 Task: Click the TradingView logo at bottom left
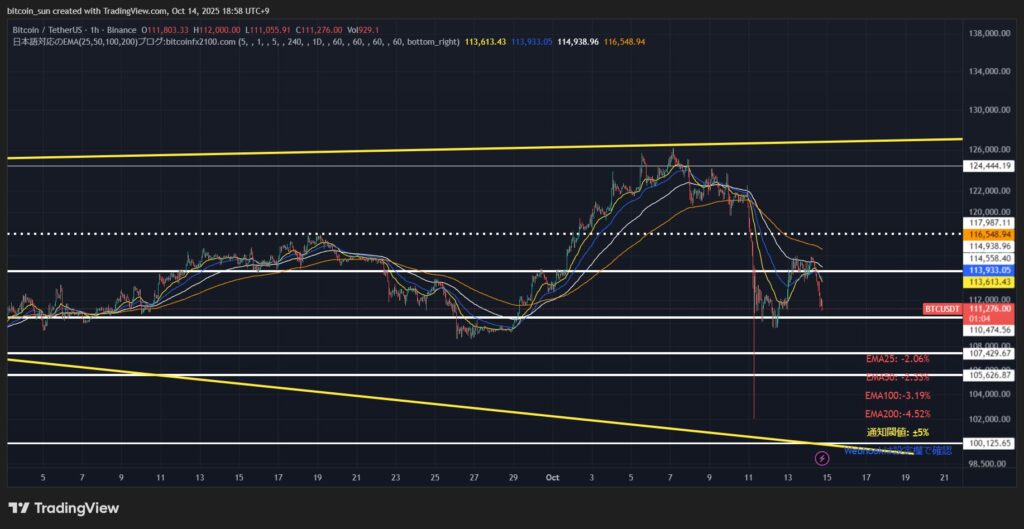point(64,508)
